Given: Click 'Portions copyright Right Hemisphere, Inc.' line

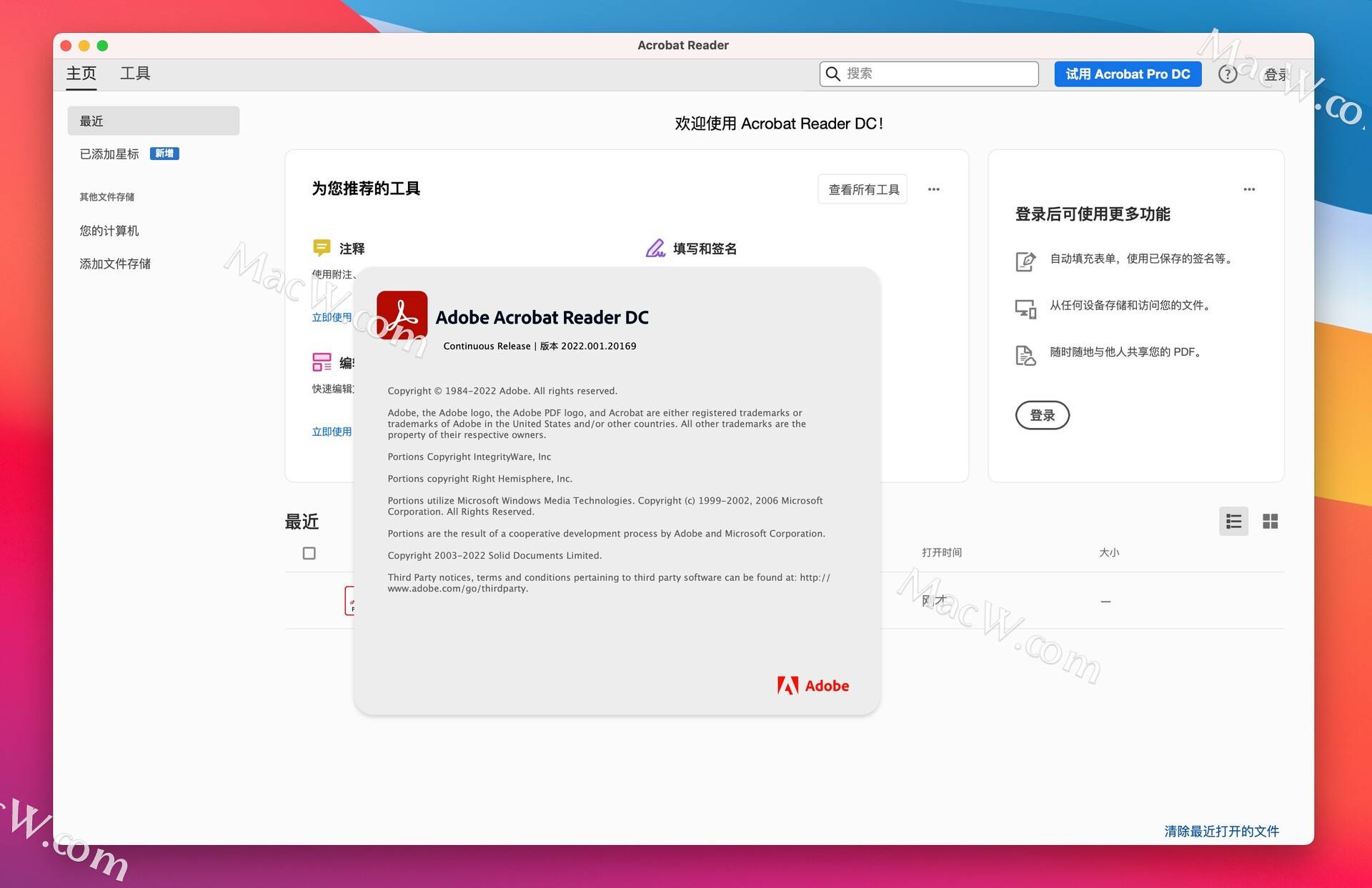Looking at the screenshot, I should pyautogui.click(x=479, y=479).
